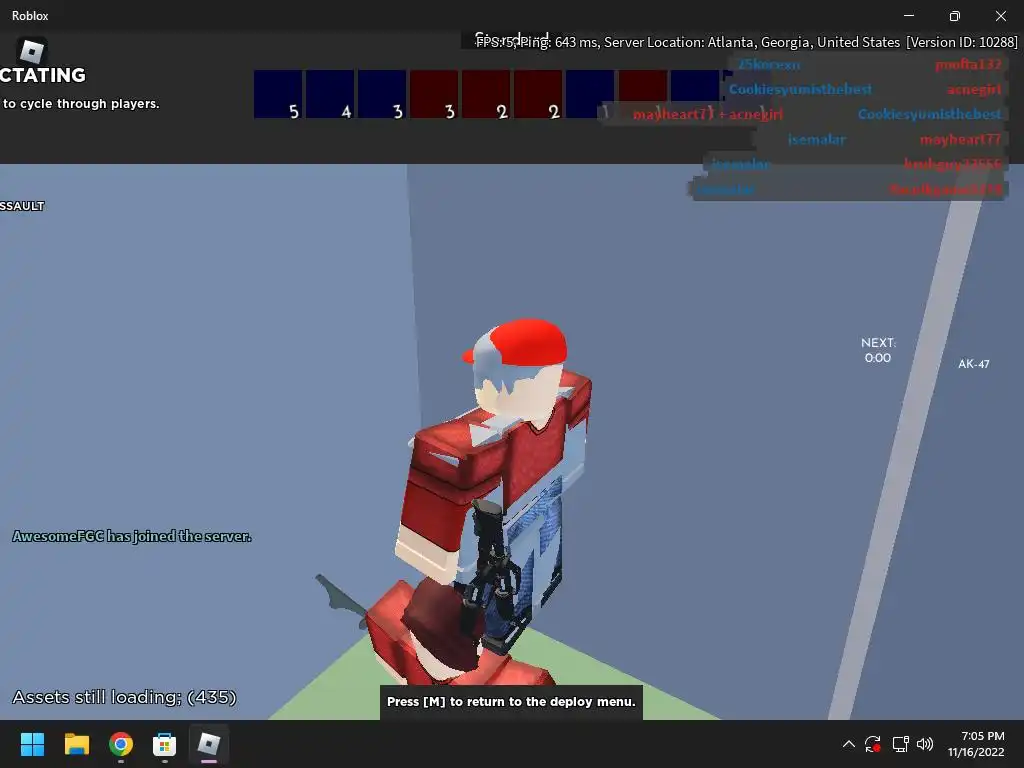This screenshot has width=1024, height=768.
Task: Click the FPS and ping status text
Action: 746,42
